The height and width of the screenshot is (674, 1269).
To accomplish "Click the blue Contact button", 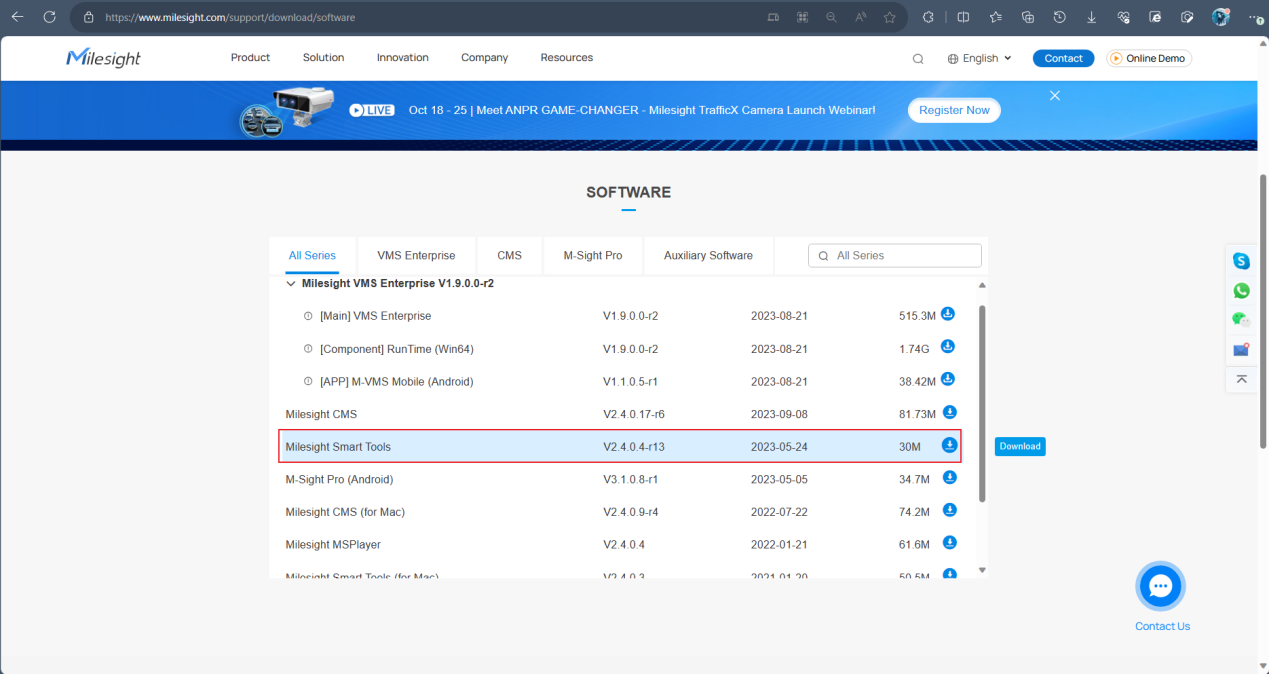I will (x=1063, y=58).
